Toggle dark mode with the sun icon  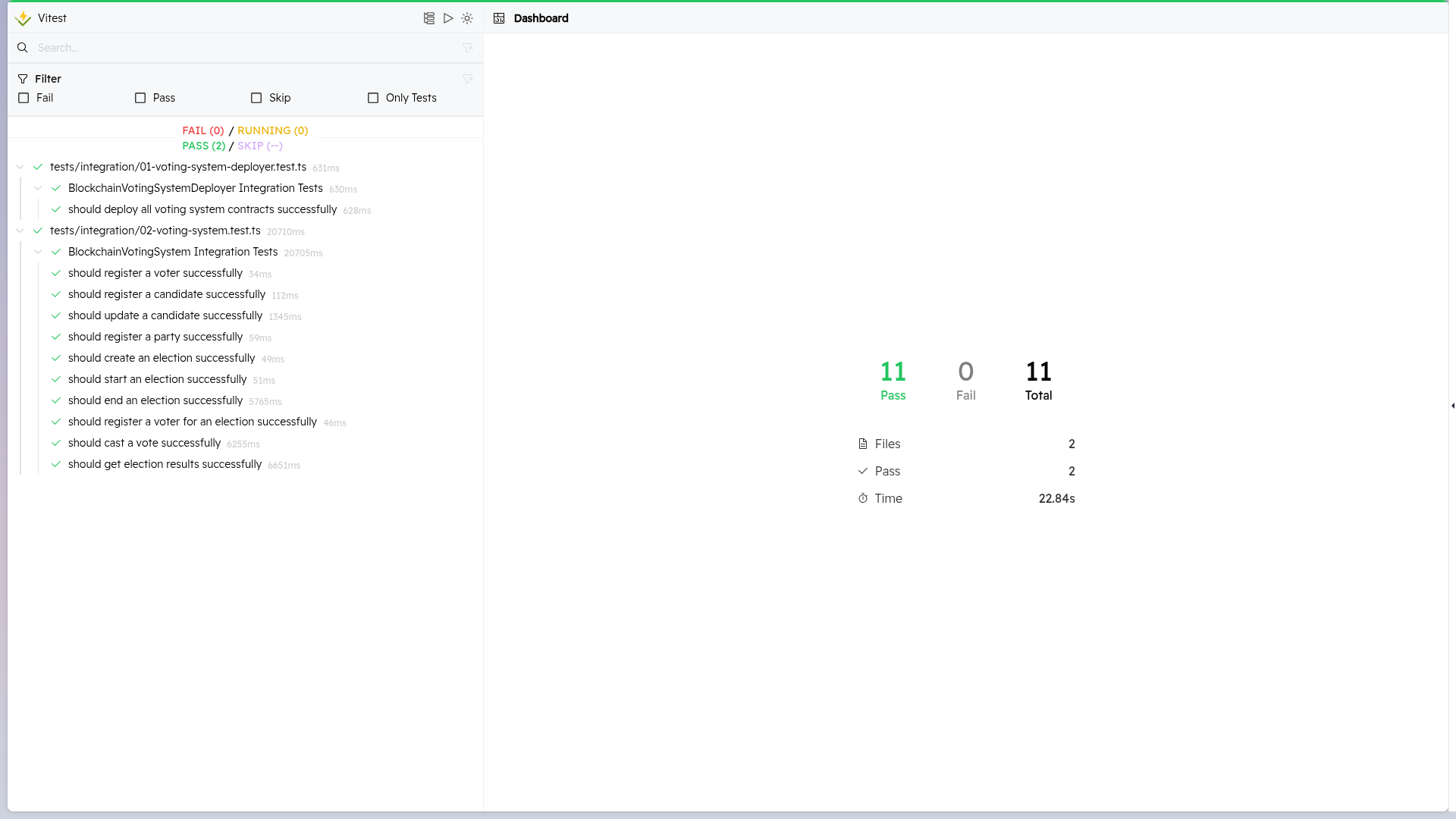pos(467,18)
